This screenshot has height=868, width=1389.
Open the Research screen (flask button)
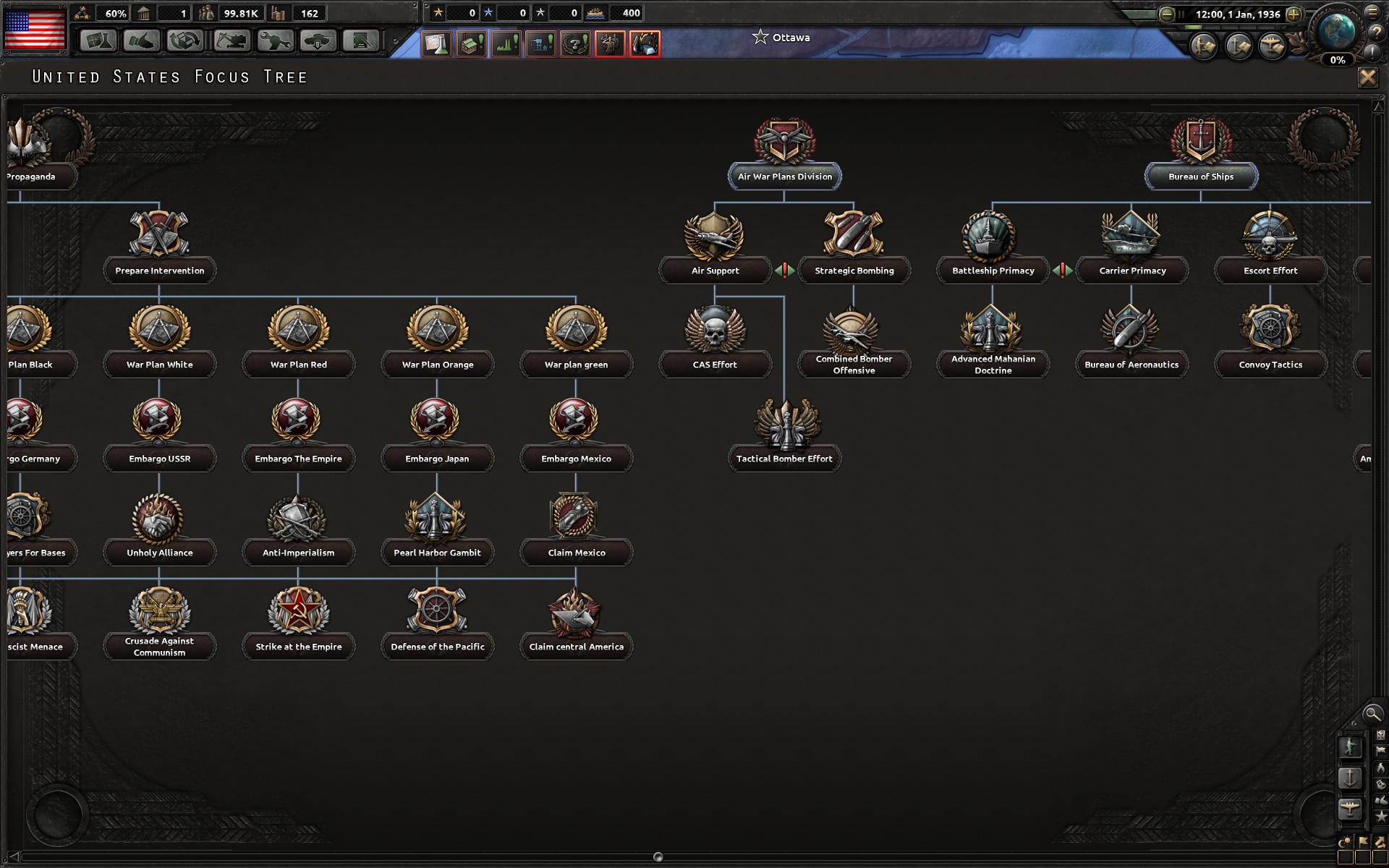click(98, 41)
